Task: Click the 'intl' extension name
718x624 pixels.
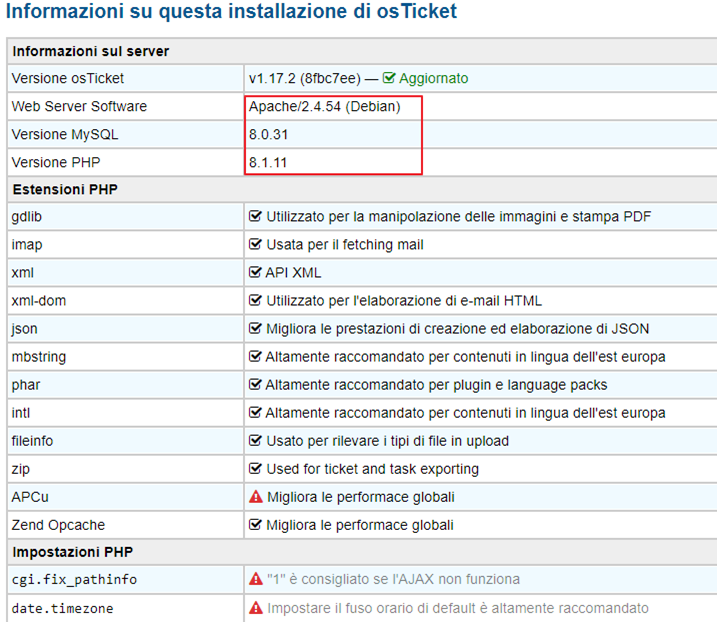Action: (x=21, y=413)
